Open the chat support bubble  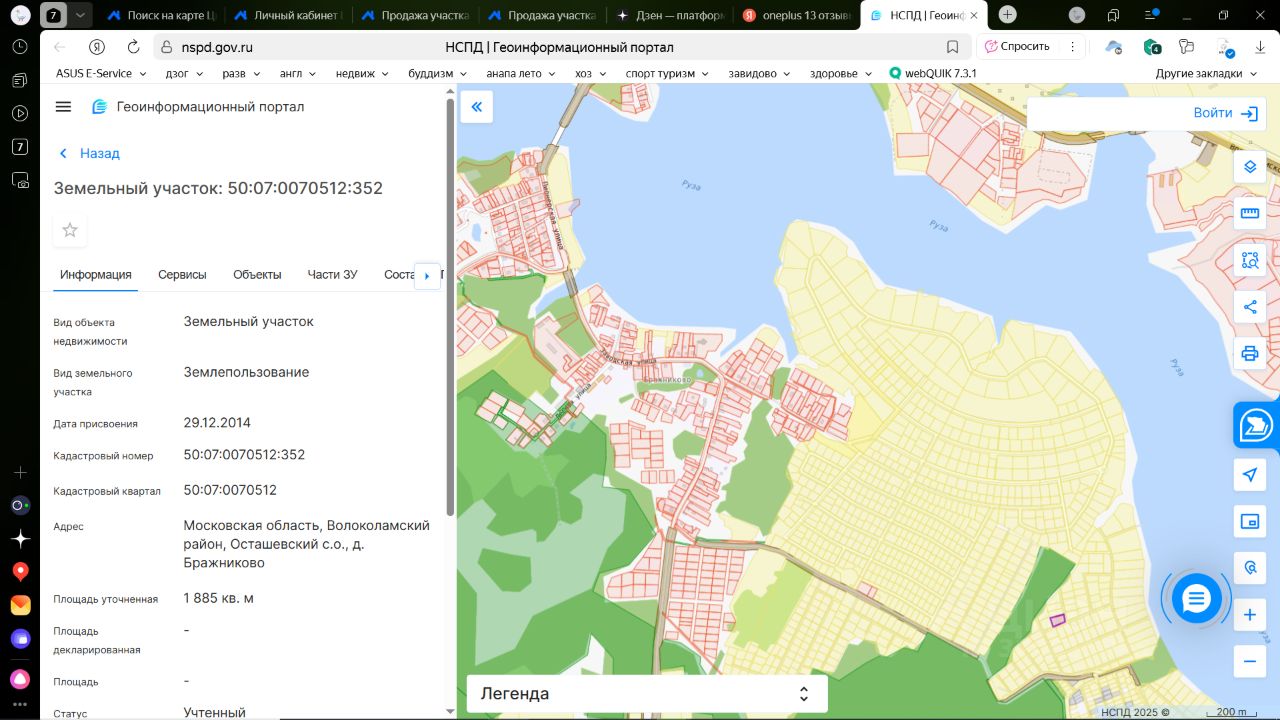1196,599
